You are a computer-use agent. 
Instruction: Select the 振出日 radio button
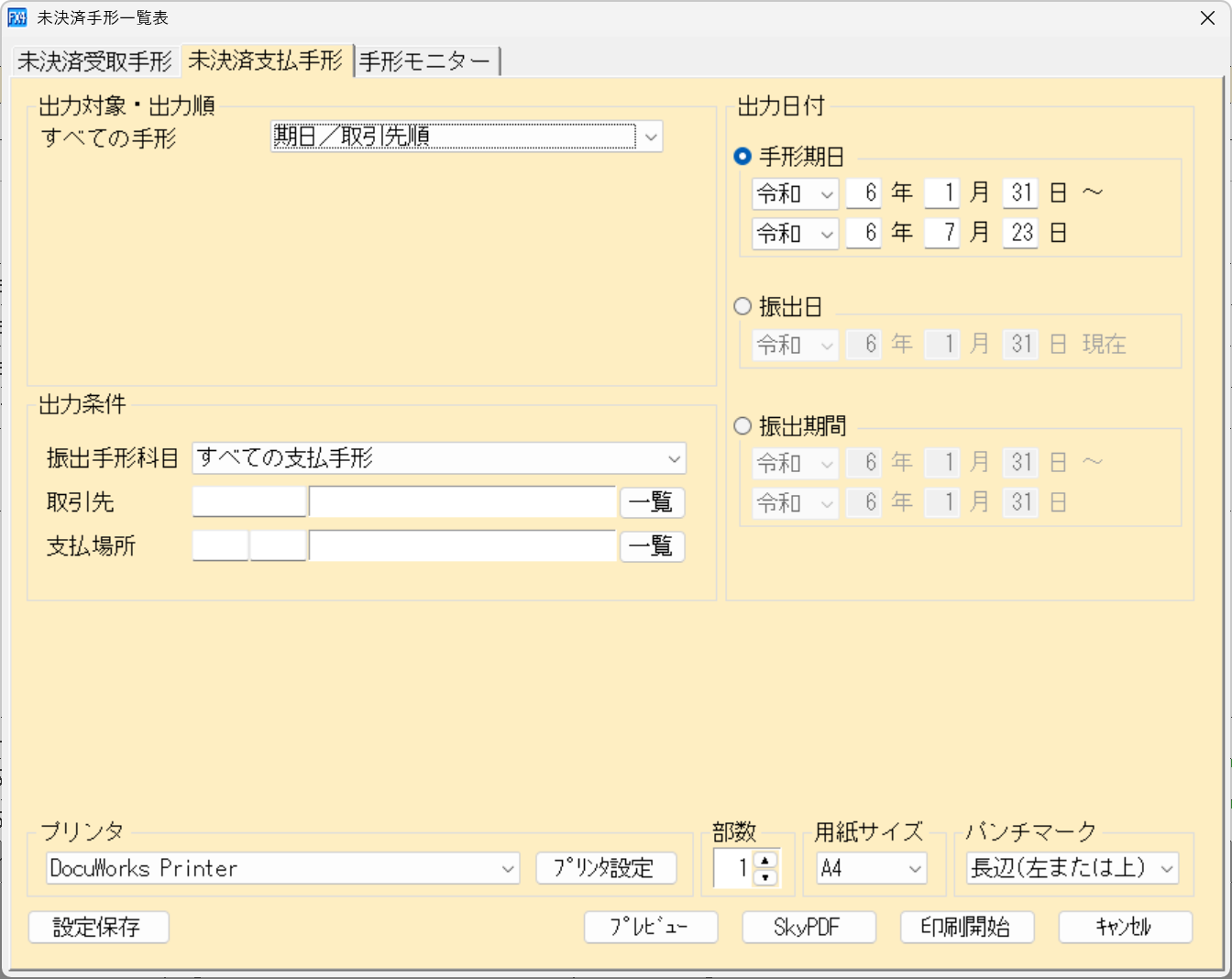[742, 306]
